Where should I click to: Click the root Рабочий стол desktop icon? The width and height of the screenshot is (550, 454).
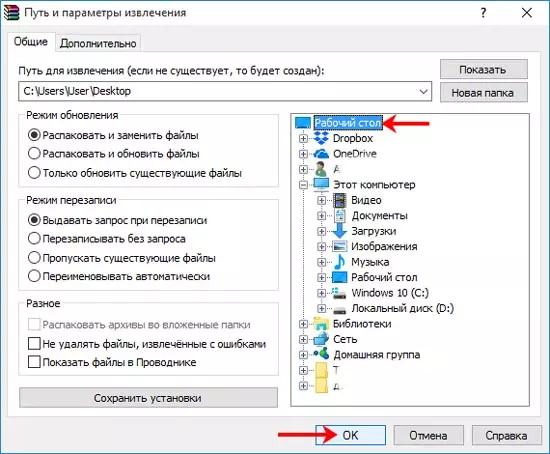303,123
